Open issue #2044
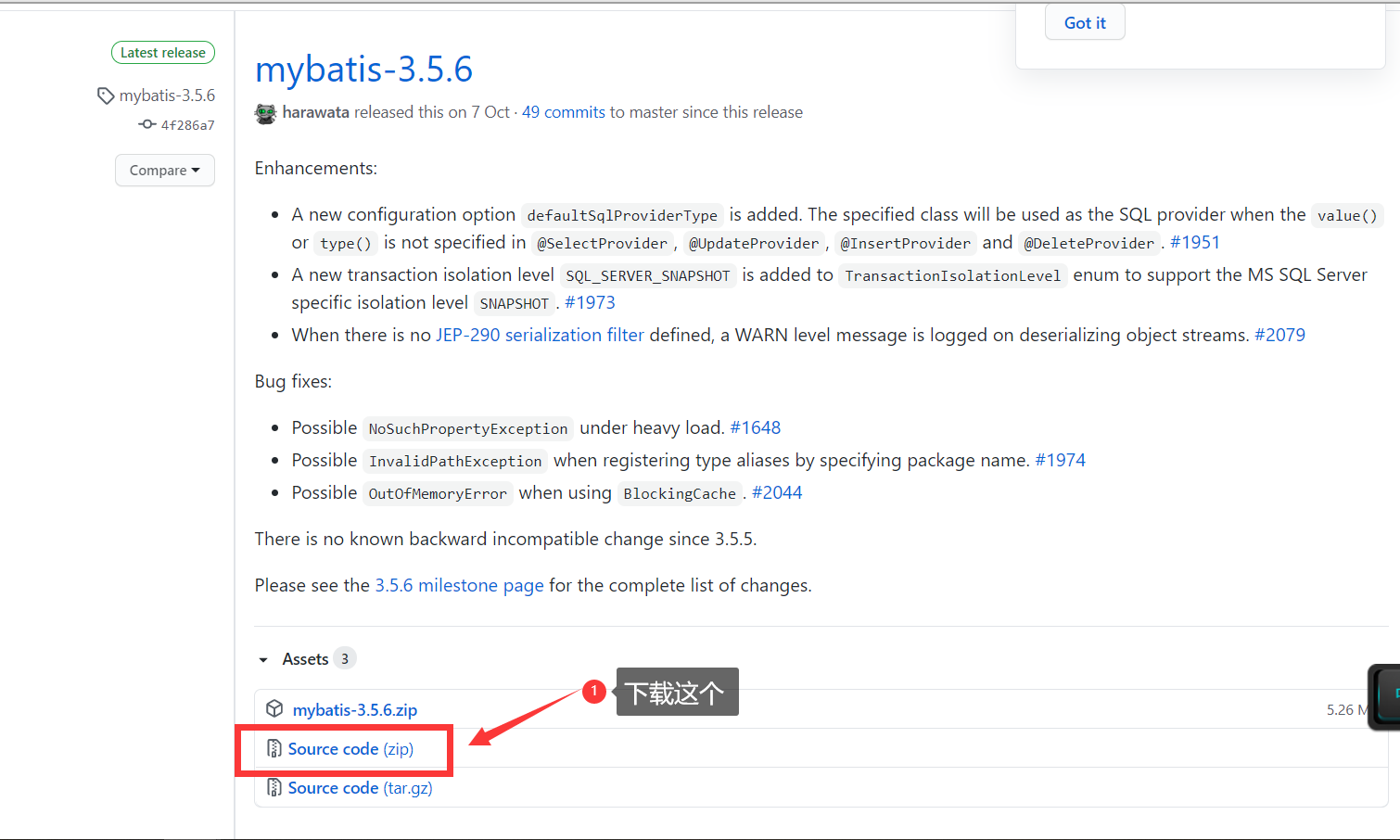The width and height of the screenshot is (1400, 840). pyautogui.click(x=777, y=492)
